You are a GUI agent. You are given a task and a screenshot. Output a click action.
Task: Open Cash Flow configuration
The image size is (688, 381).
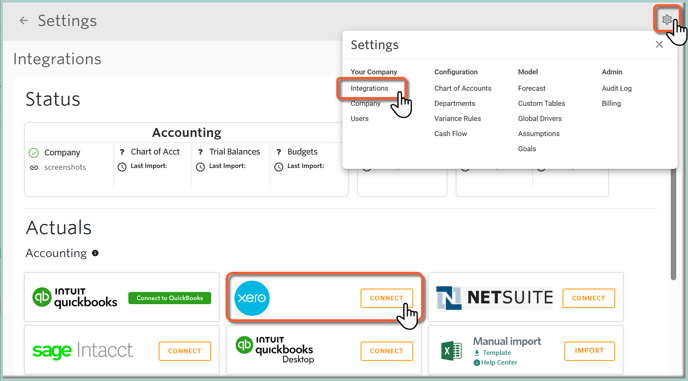[x=450, y=133]
